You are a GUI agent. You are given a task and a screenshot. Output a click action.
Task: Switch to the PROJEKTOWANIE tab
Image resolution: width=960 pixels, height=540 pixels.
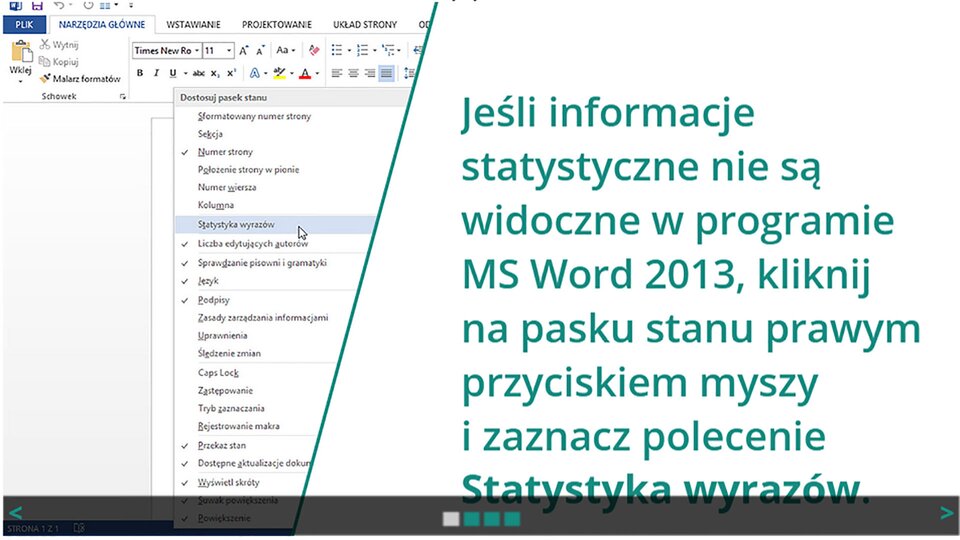click(x=277, y=24)
